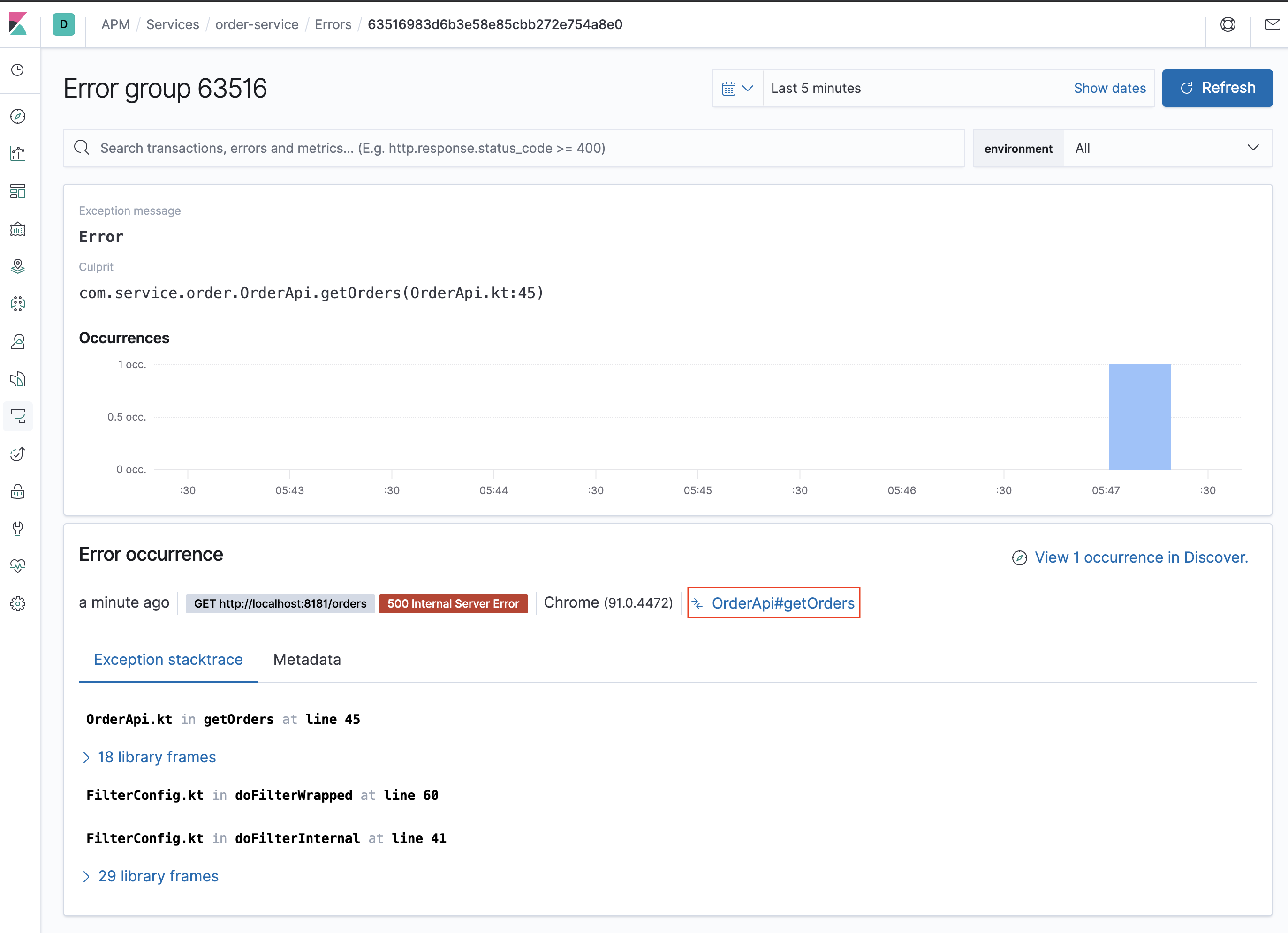Open Dev Tools wrench icon
The height and width of the screenshot is (933, 1288).
pyautogui.click(x=18, y=528)
